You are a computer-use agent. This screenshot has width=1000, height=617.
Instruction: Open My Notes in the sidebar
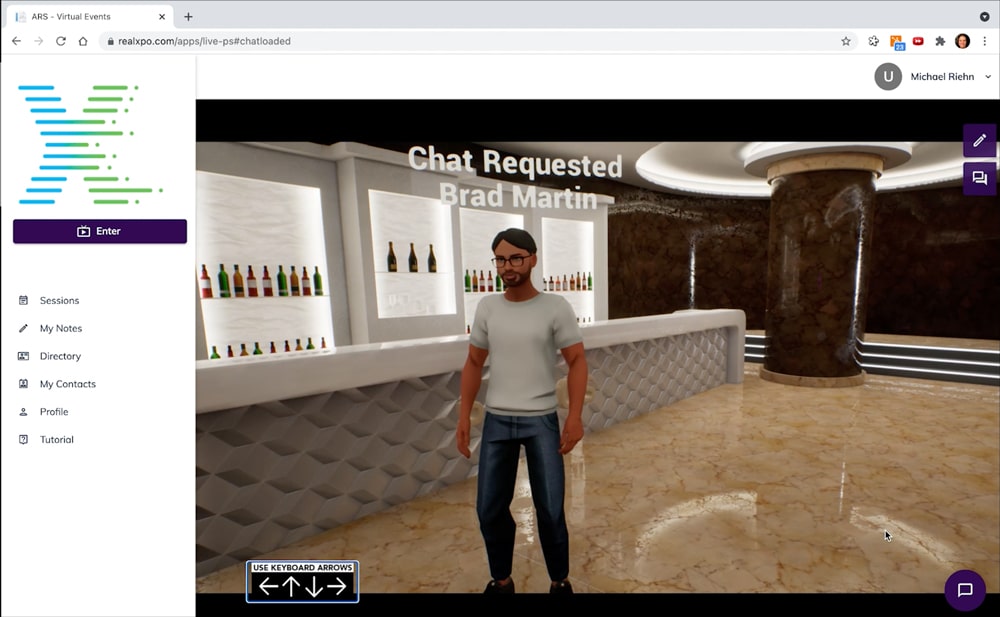coord(61,329)
